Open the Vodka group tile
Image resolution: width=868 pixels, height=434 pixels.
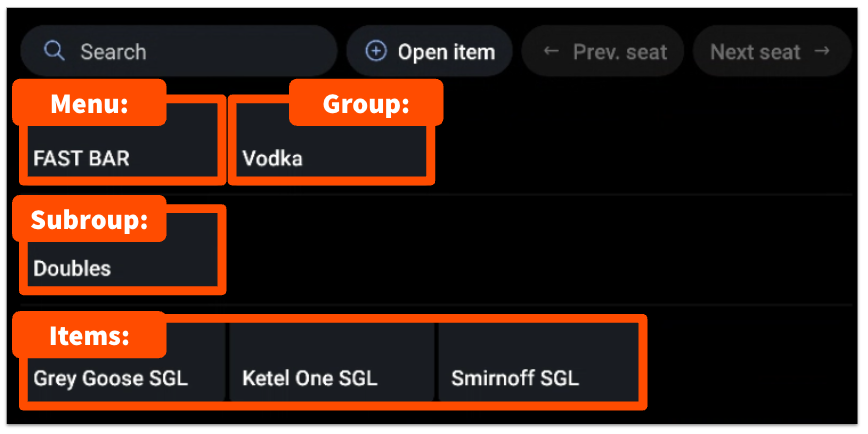331,150
